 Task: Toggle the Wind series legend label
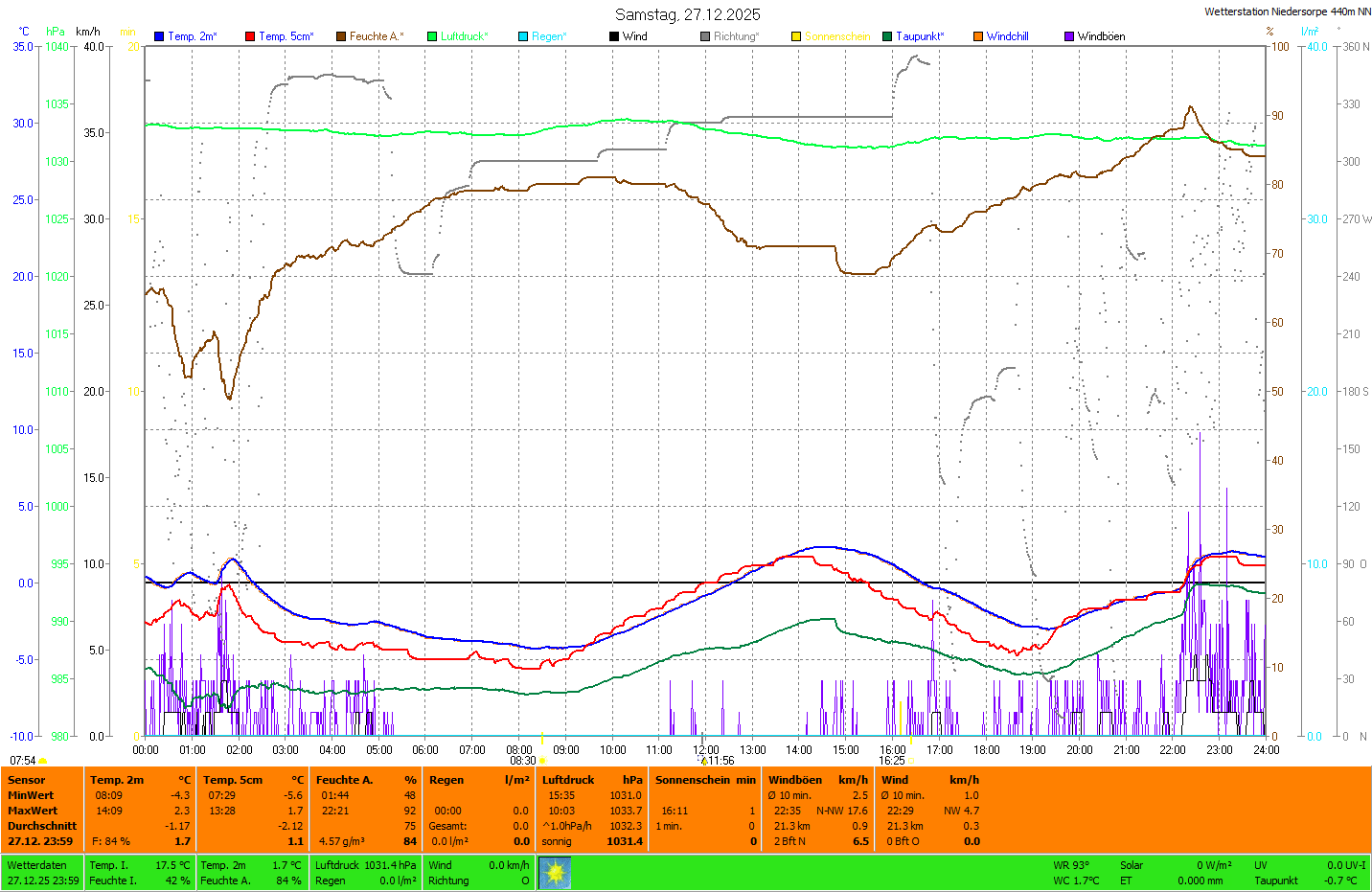click(x=634, y=36)
